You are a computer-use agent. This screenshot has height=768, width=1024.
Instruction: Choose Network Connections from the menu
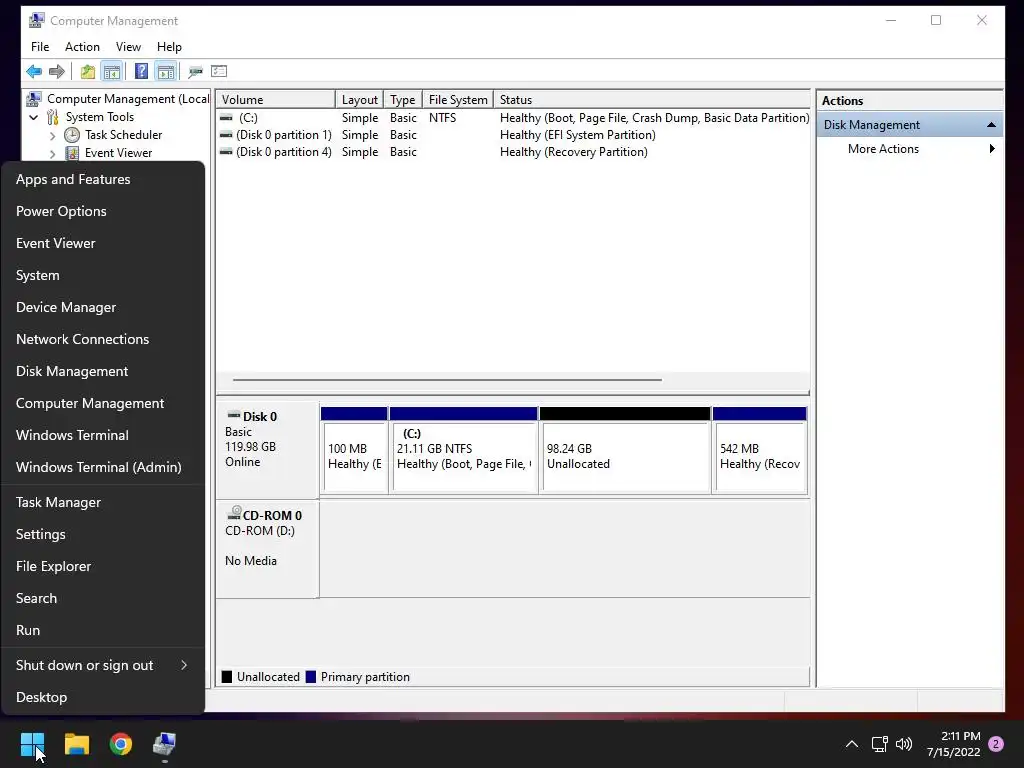pos(103,339)
